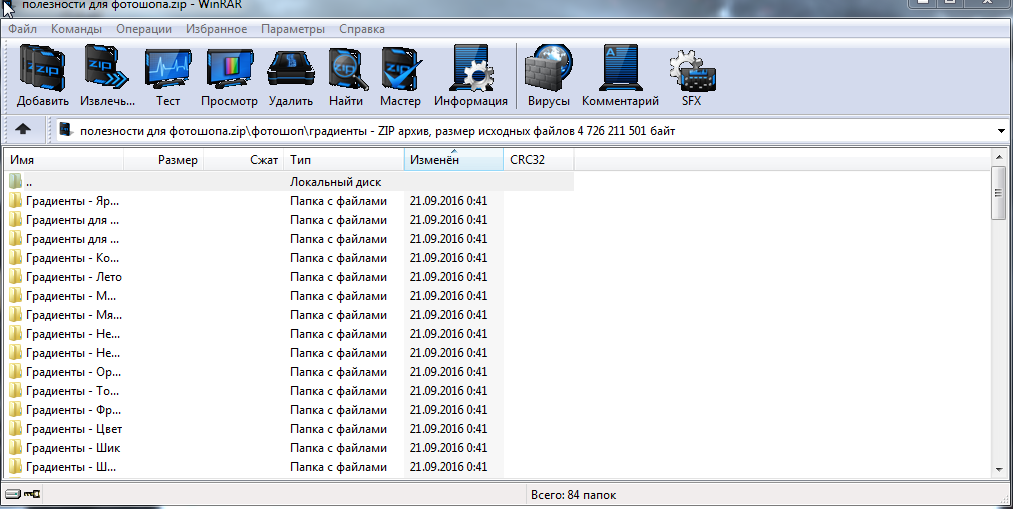This screenshot has width=1013, height=509.
Task: Click the disk drive icon in the status bar
Action: [14, 494]
